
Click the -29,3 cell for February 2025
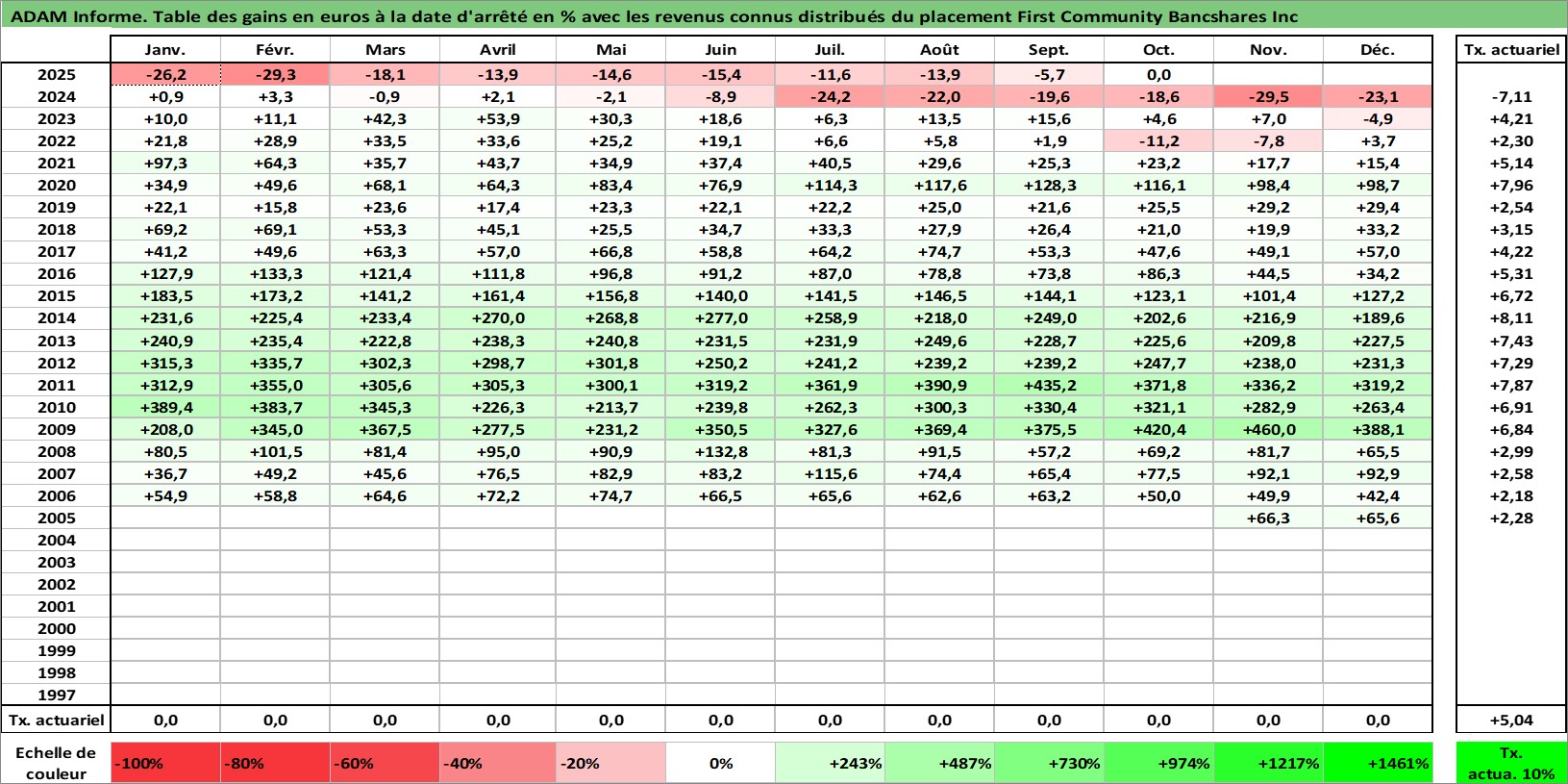click(275, 75)
